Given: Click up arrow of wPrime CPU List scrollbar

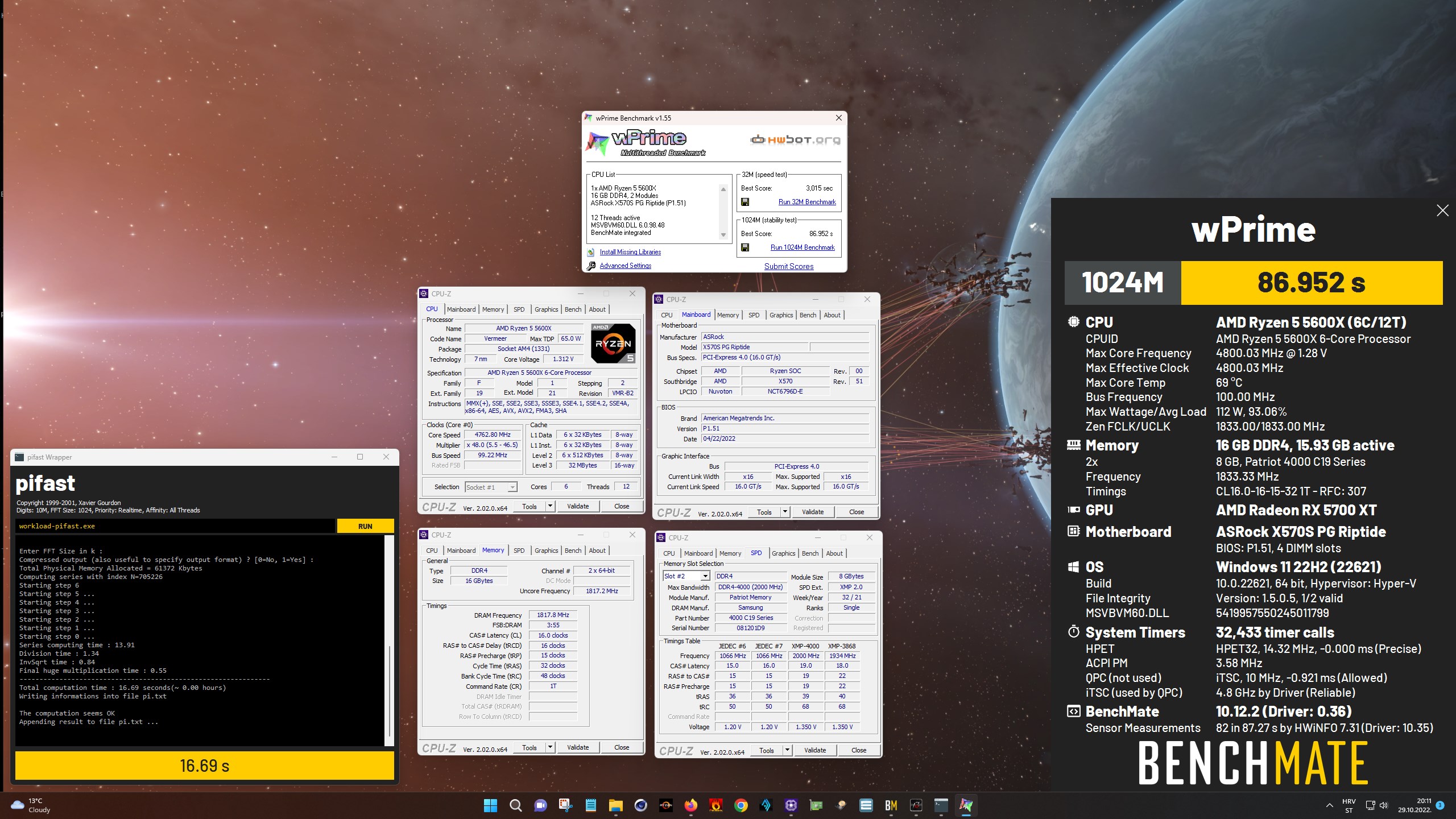Looking at the screenshot, I should click(x=723, y=189).
